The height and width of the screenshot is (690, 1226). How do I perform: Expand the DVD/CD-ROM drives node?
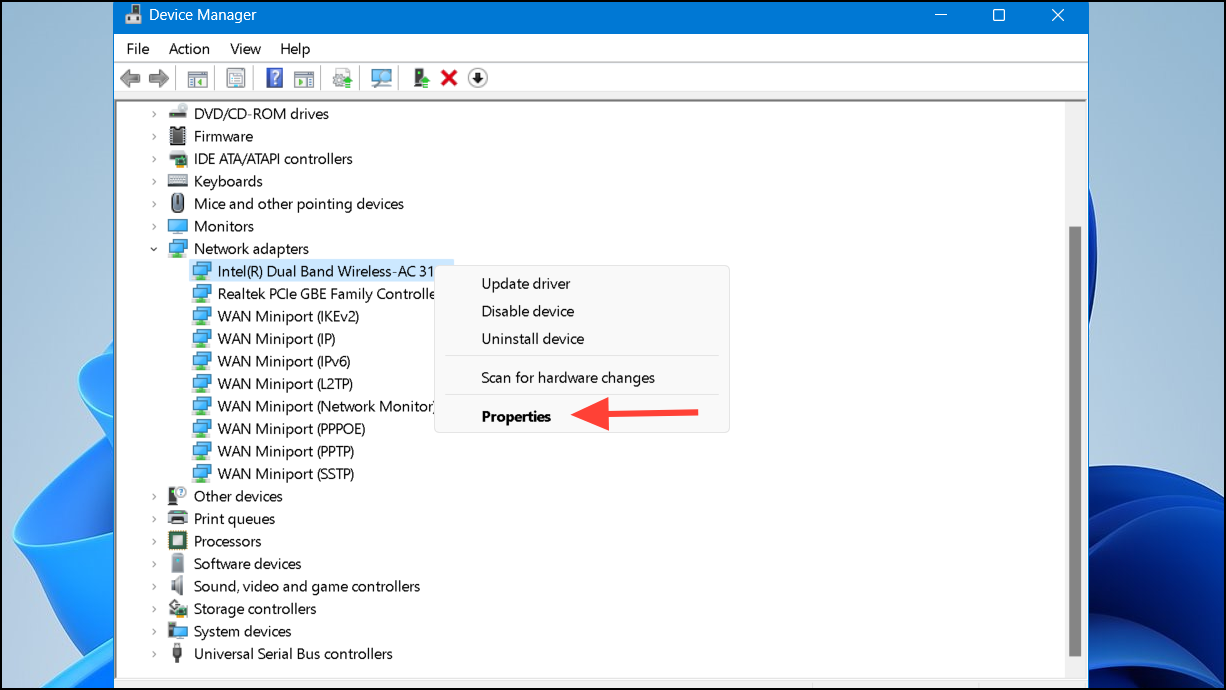(154, 114)
